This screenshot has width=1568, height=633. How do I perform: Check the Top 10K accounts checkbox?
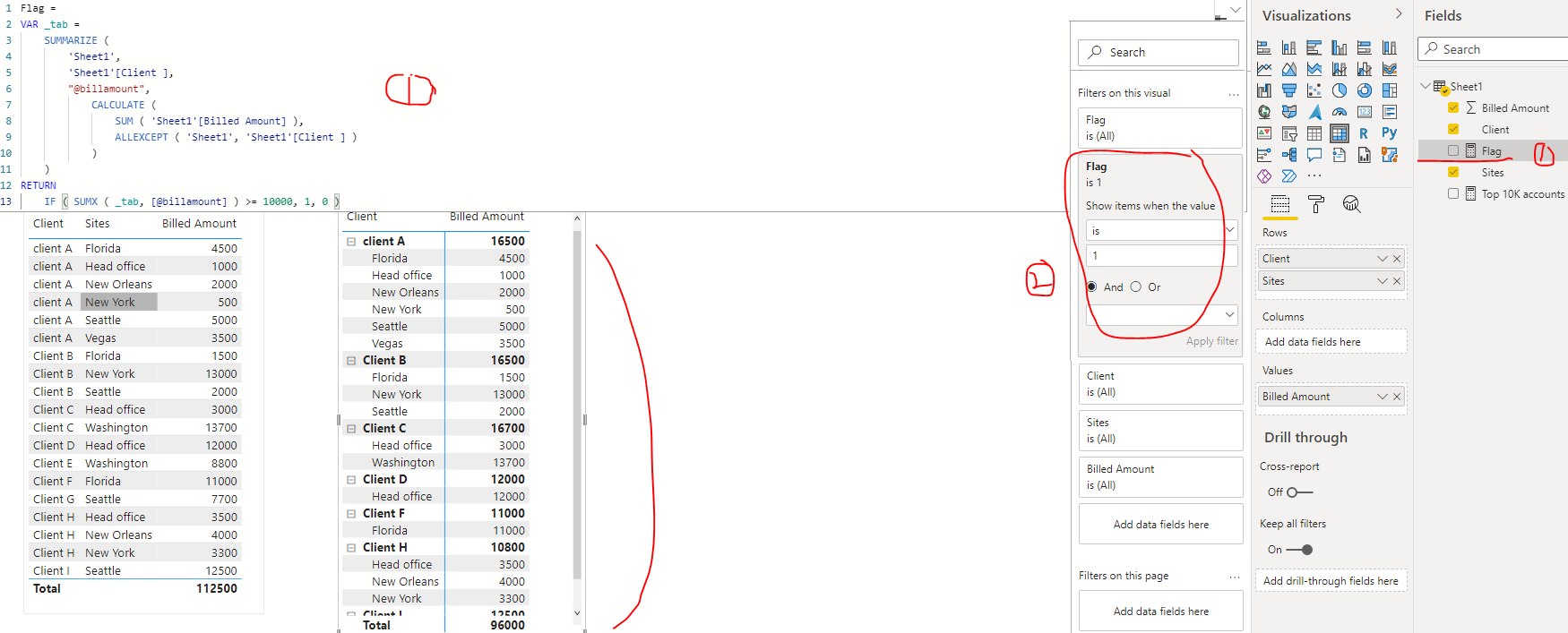[1453, 193]
